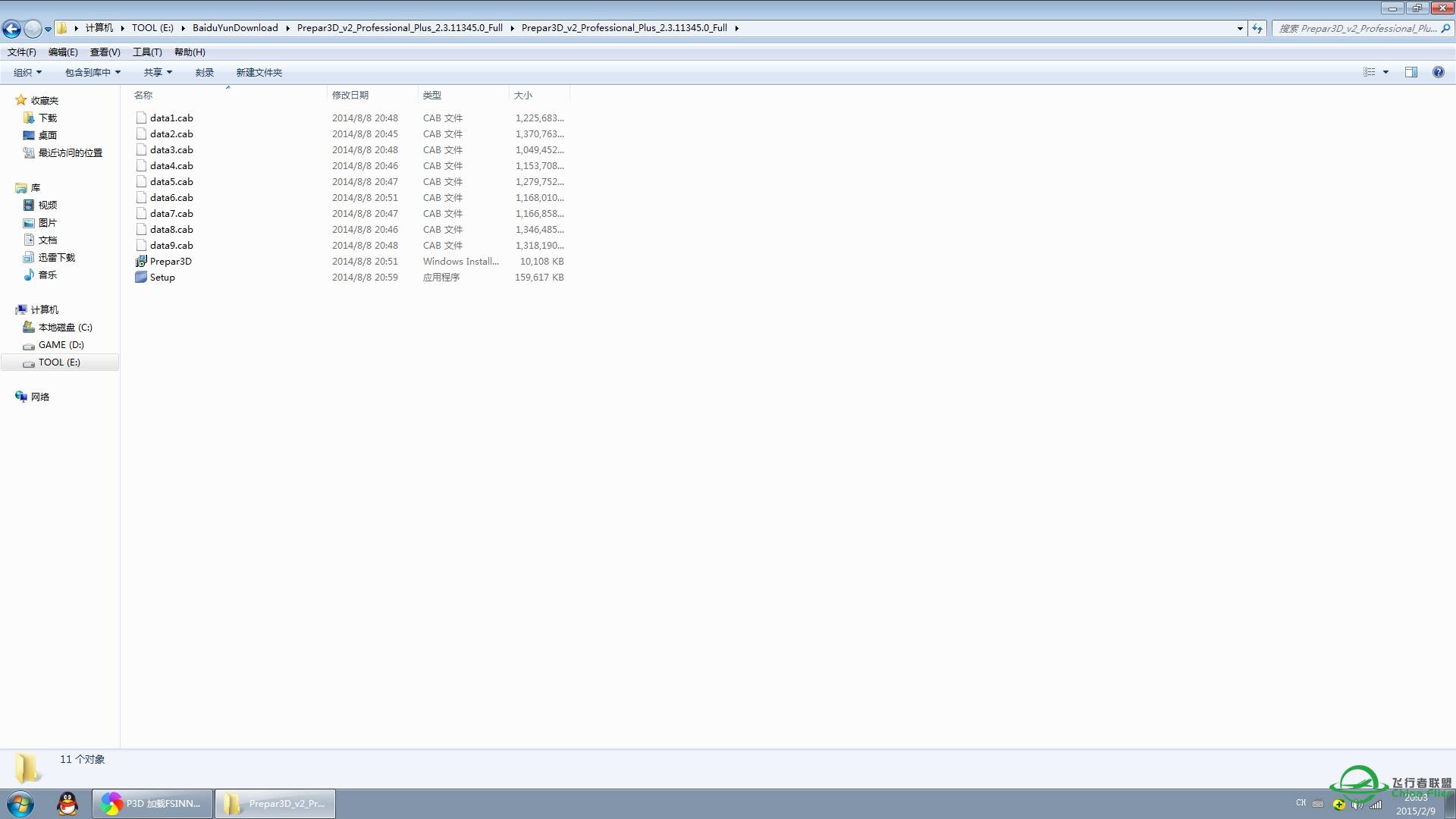Click the Windows Start orb
This screenshot has height=819, width=1456.
point(20,803)
